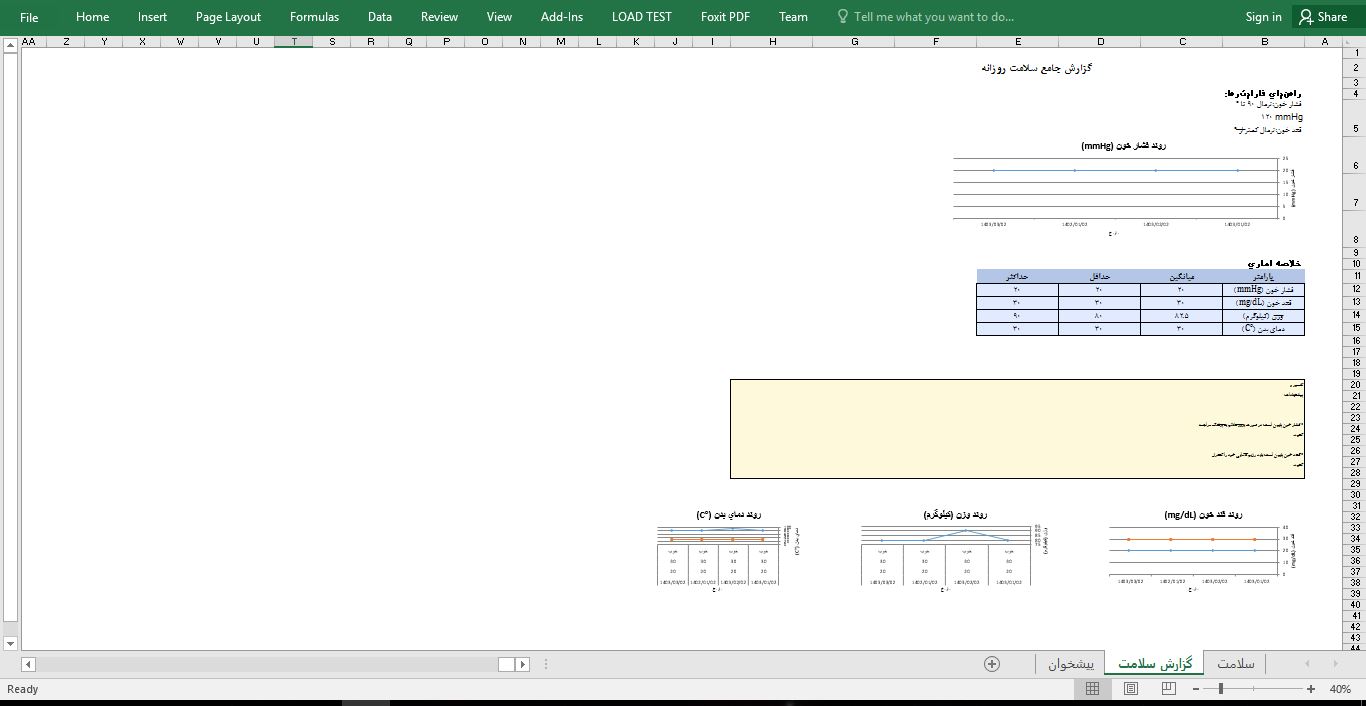This screenshot has width=1366, height=706.
Task: Click the body temperature (C°) row label
Action: tap(1263, 328)
